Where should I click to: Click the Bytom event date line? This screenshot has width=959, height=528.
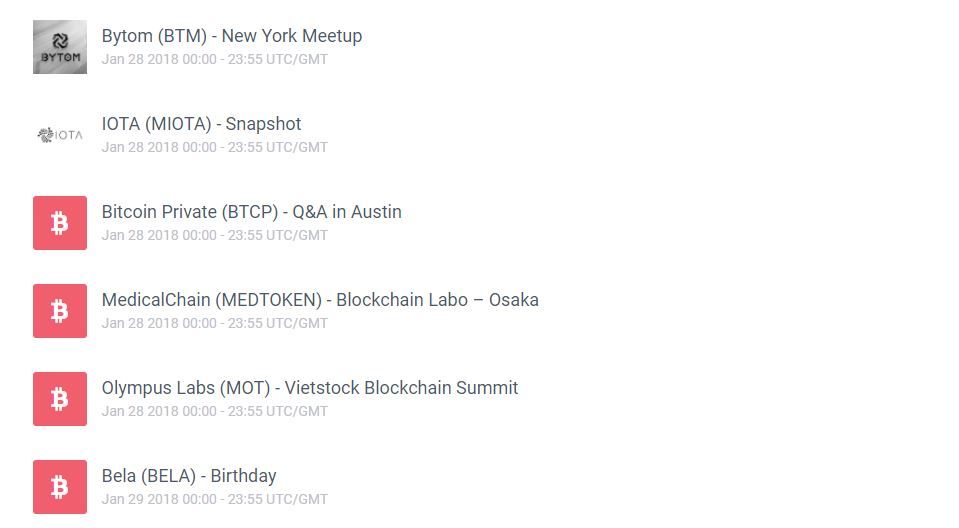click(215, 59)
